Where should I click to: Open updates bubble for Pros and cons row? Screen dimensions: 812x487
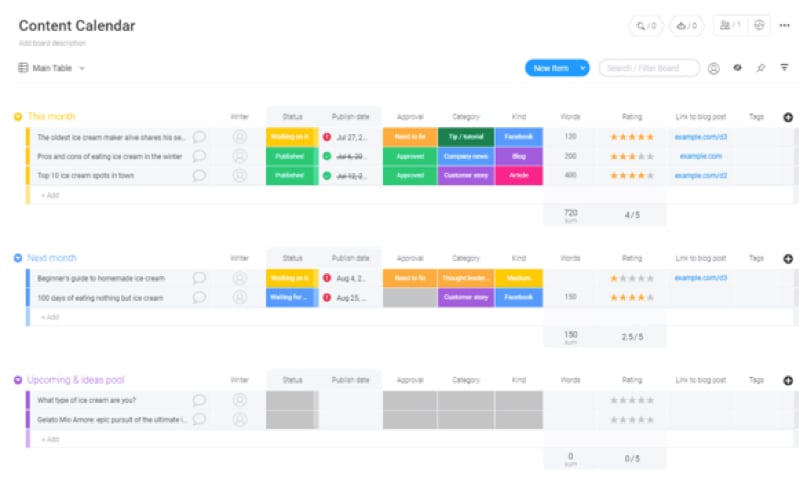[199, 156]
